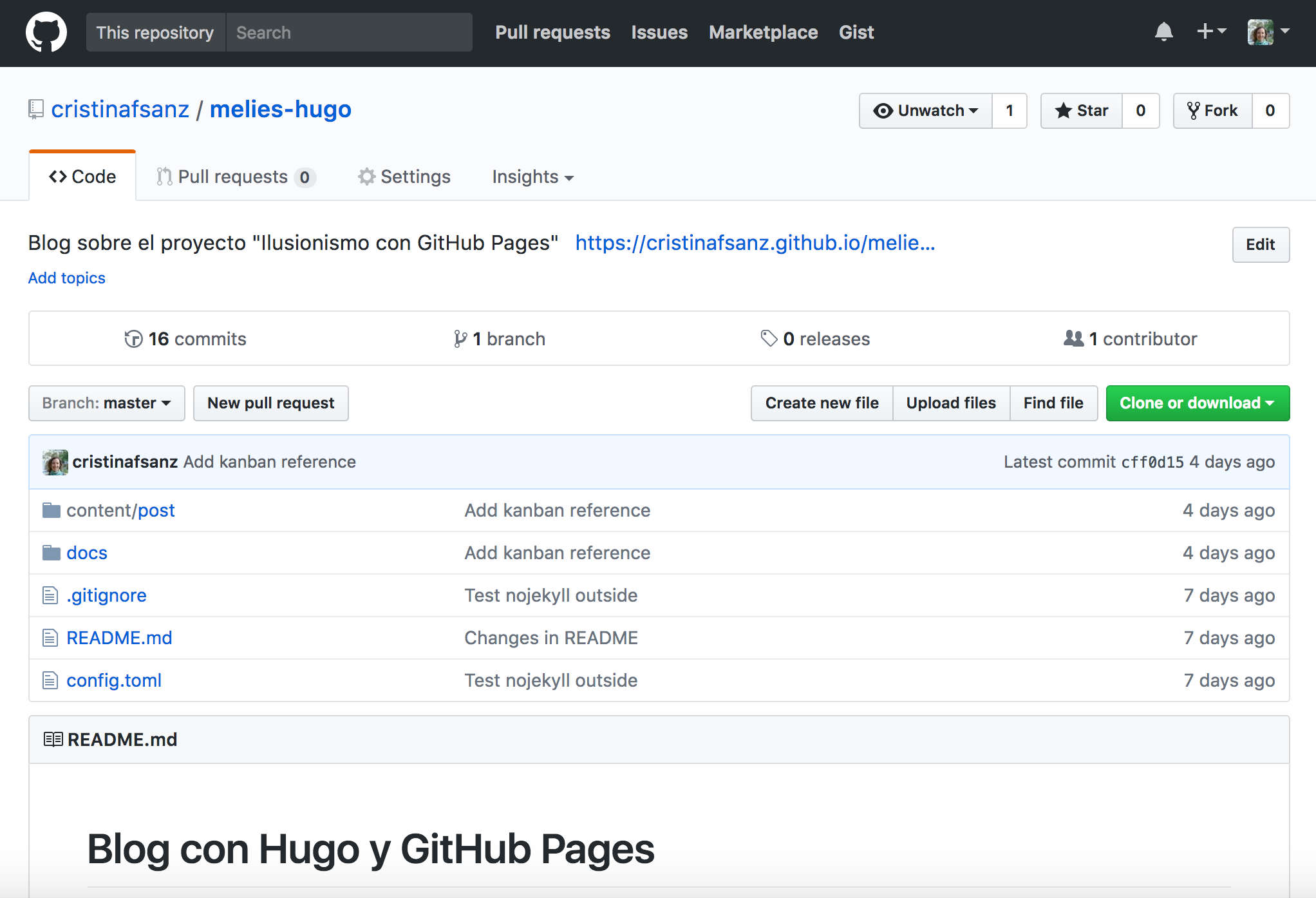Click the Search input field

point(349,32)
